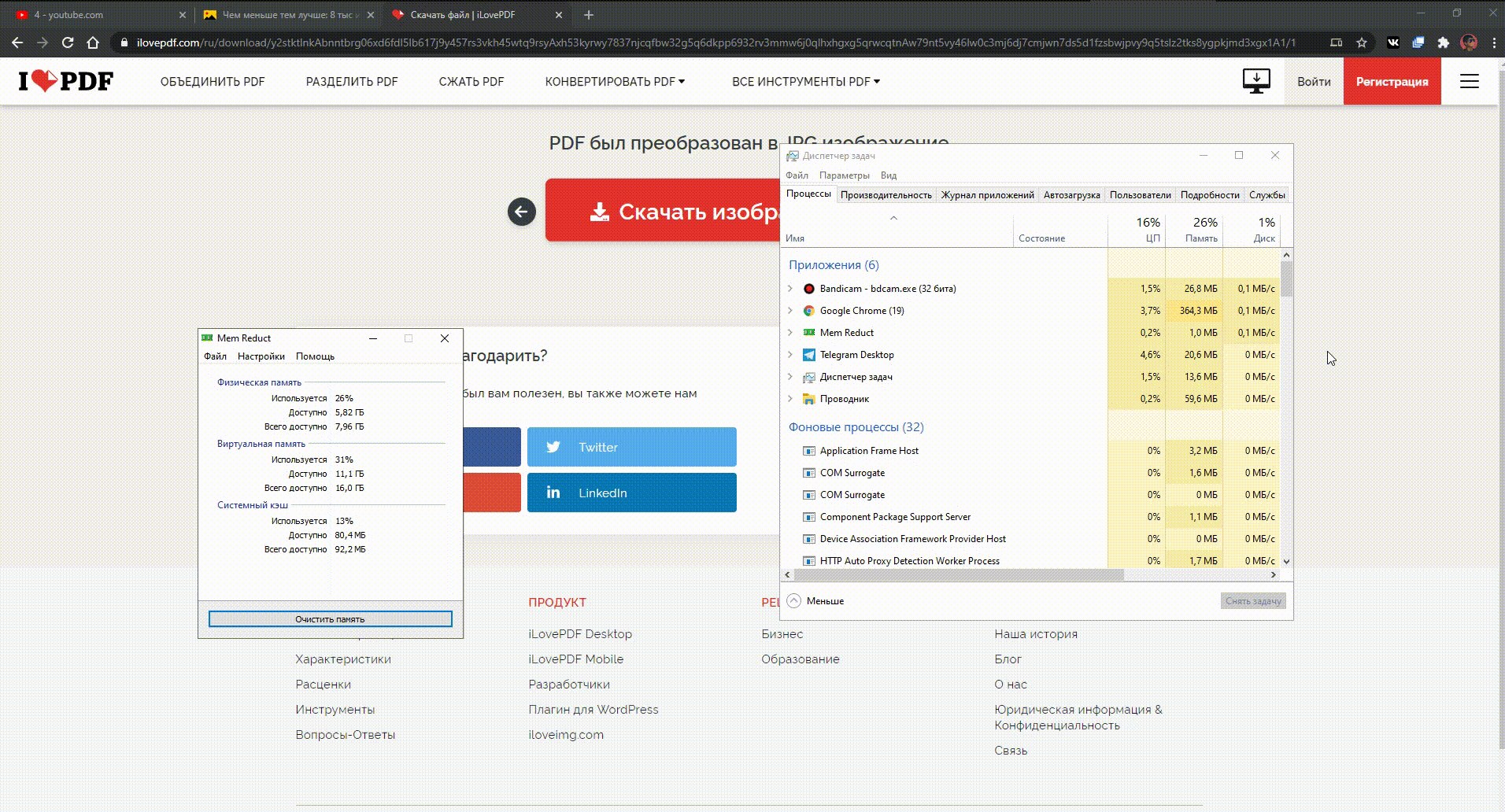Click the iLovePDF logo
The image size is (1505, 812).
pos(66,81)
